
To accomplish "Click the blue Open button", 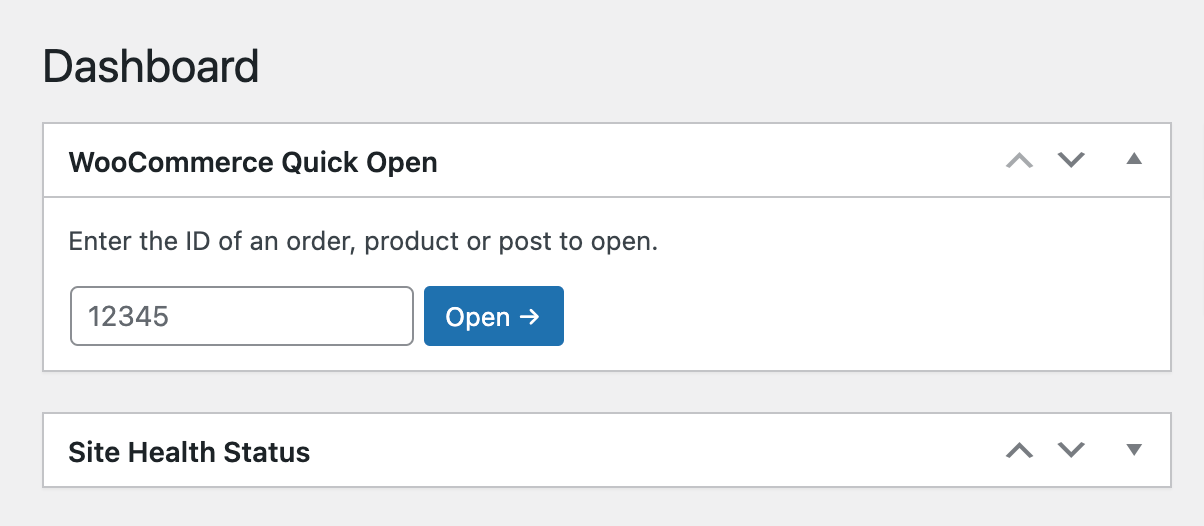I will (x=494, y=316).
